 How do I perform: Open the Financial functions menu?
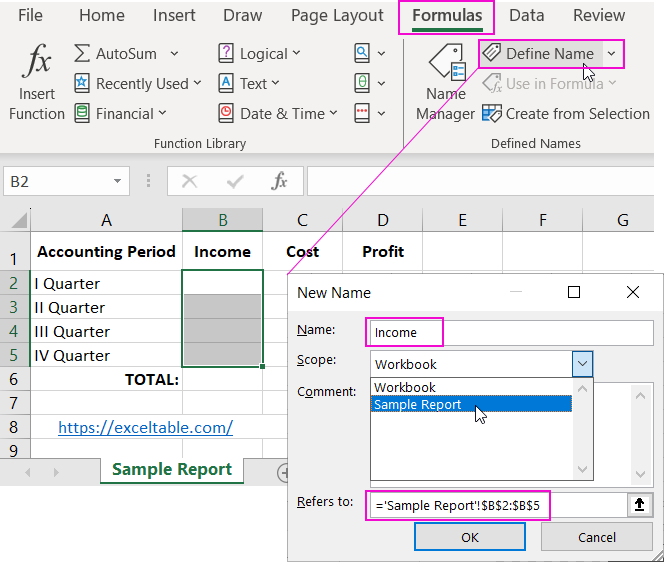pos(120,114)
